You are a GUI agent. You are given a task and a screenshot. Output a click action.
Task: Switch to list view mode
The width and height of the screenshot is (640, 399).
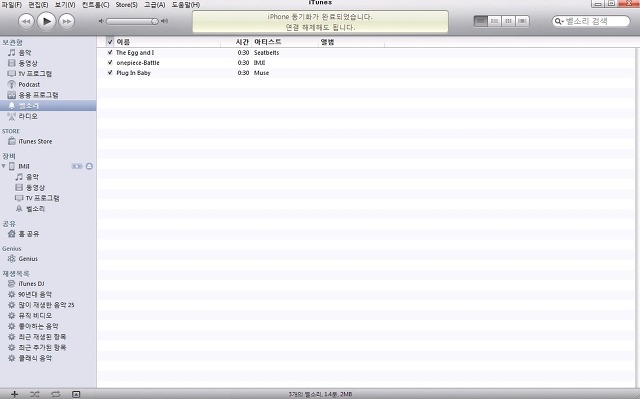click(481, 21)
